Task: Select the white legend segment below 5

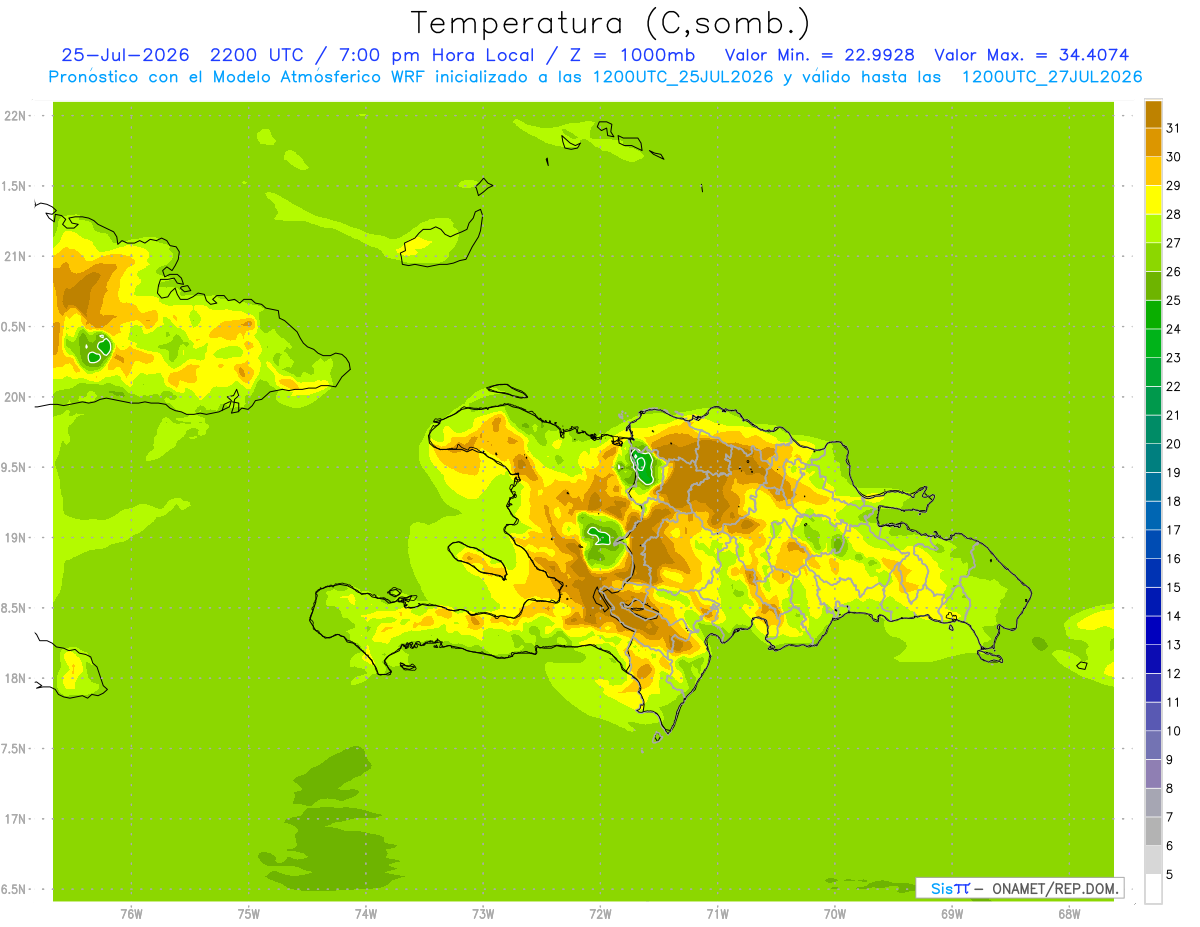Action: tap(1153, 889)
